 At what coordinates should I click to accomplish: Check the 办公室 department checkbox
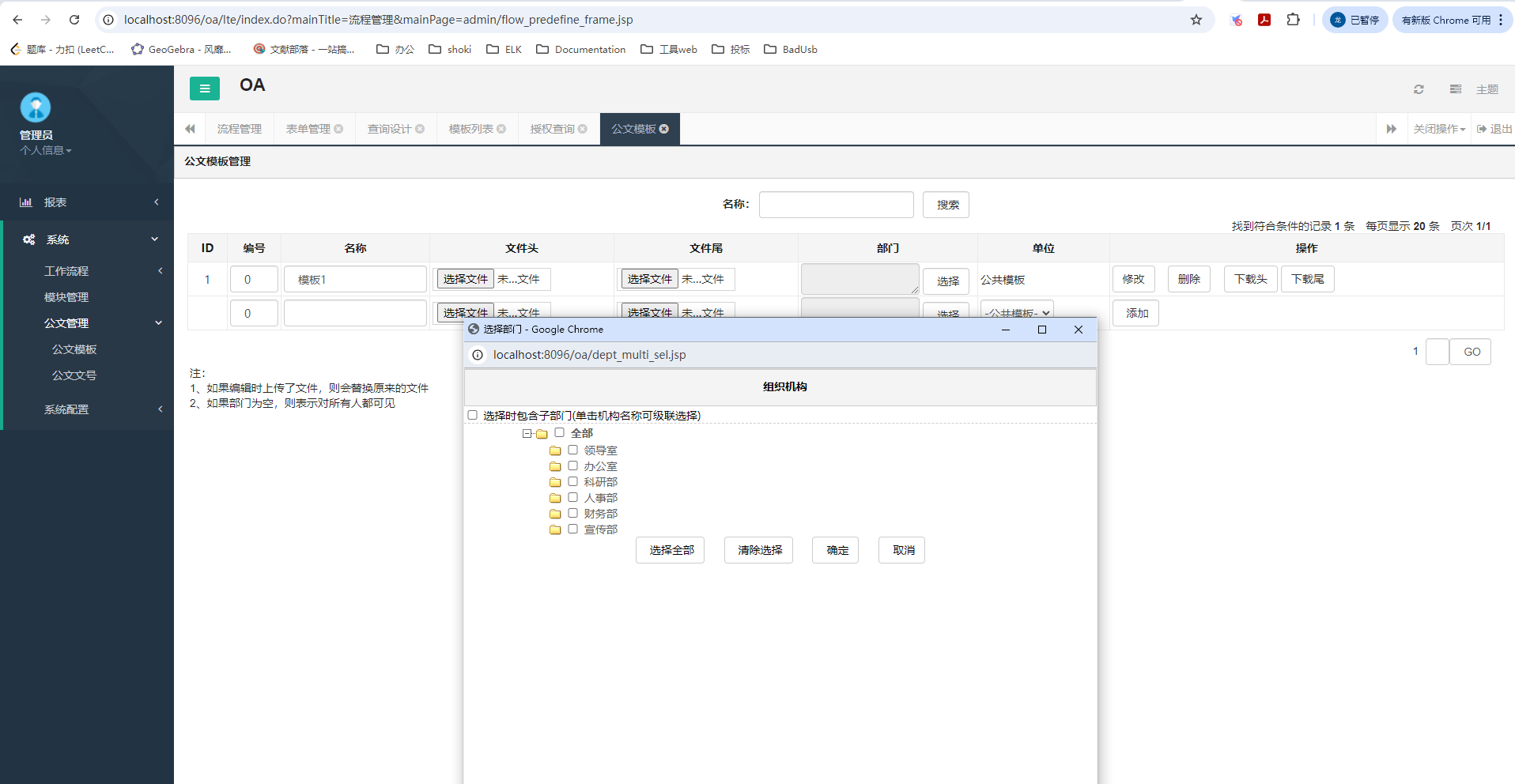pyautogui.click(x=573, y=465)
